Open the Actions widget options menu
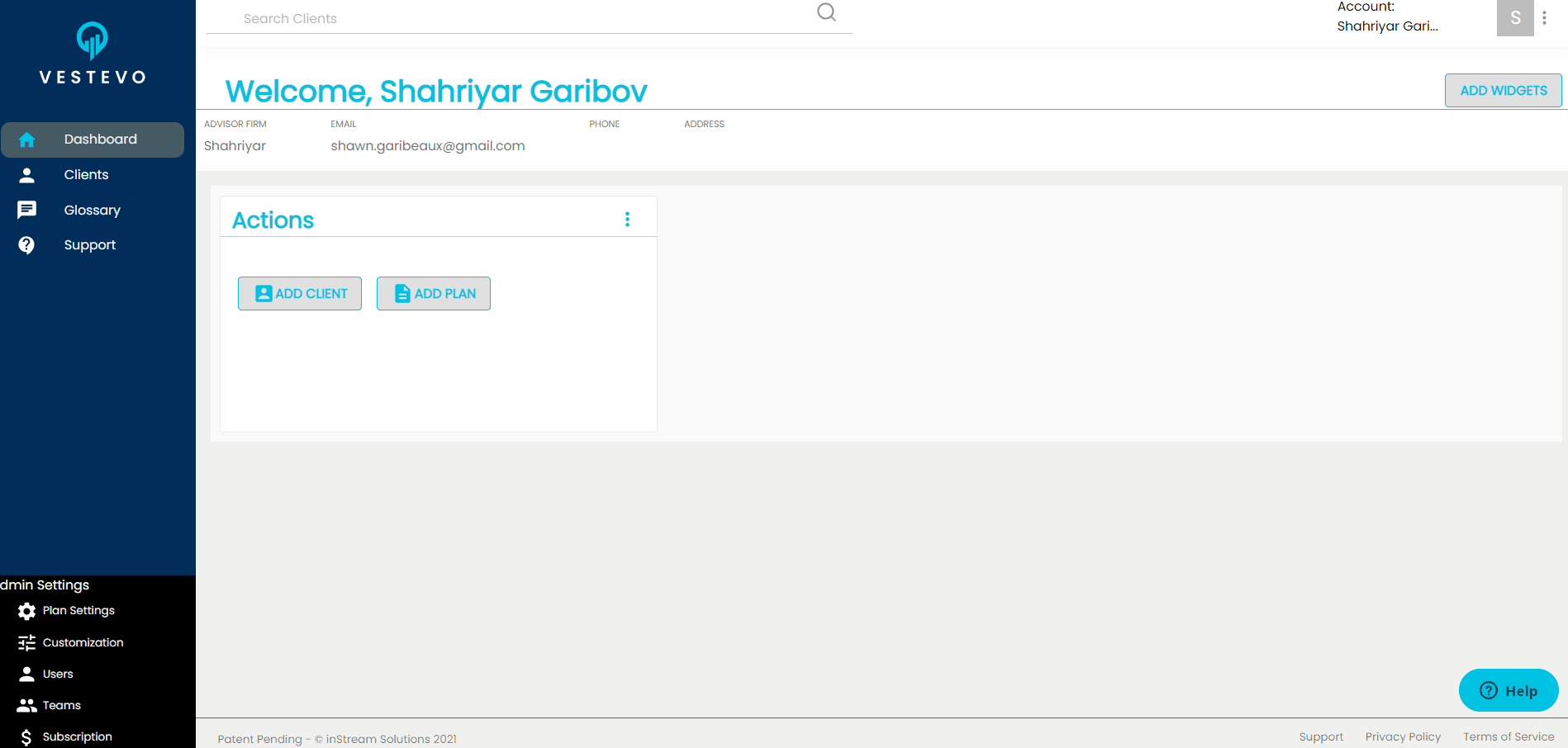The height and width of the screenshot is (748, 1568). (x=627, y=219)
